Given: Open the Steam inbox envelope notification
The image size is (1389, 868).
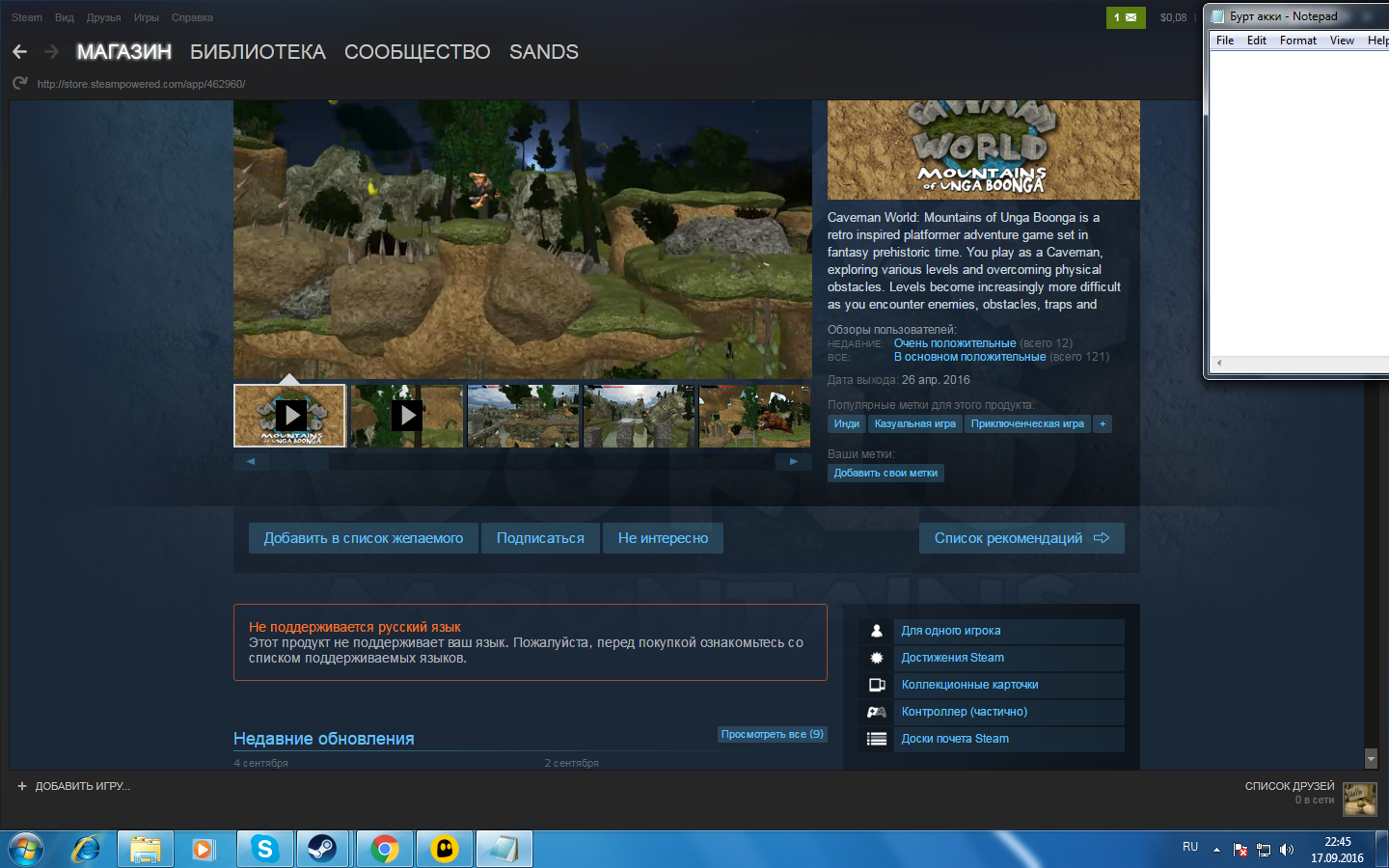Looking at the screenshot, I should tap(1126, 17).
